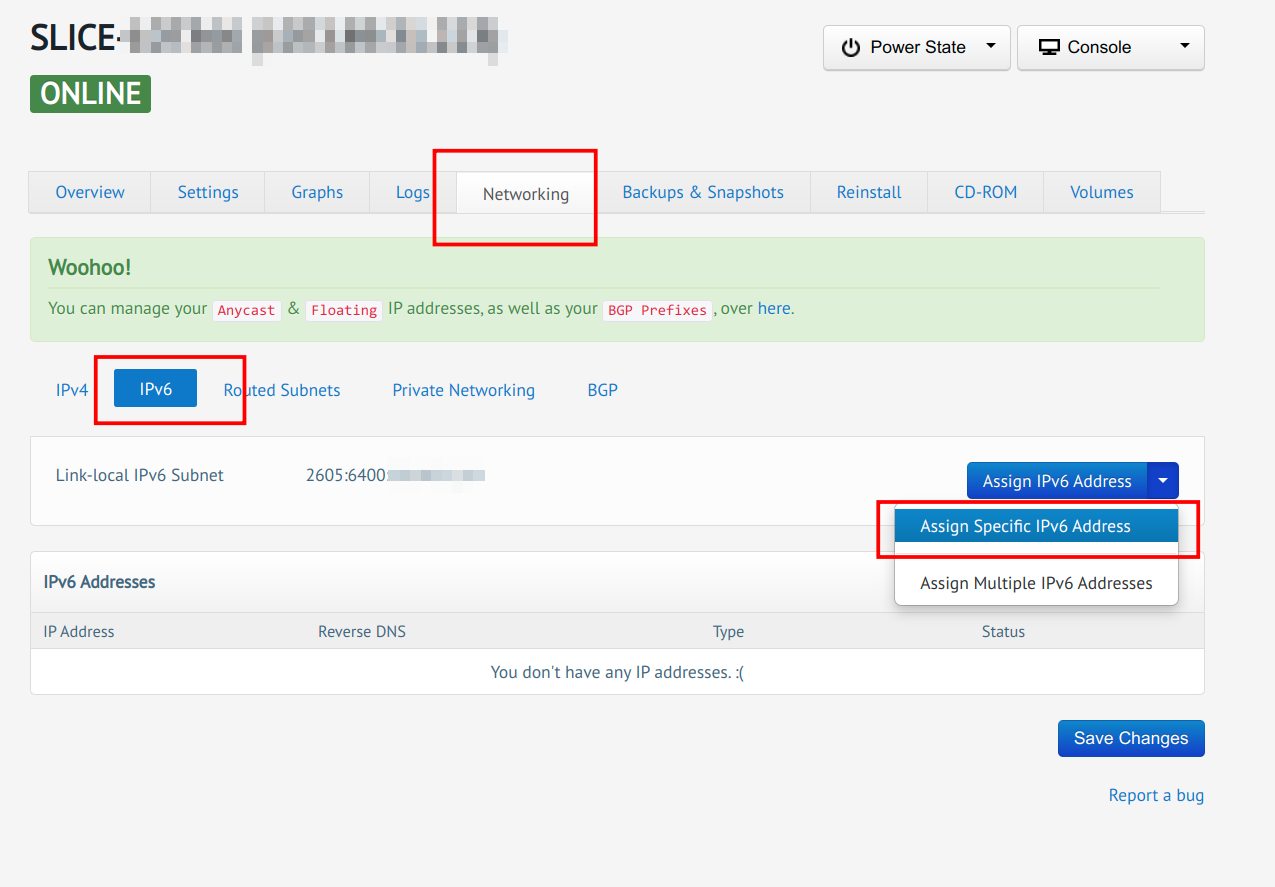Click the 'here' link in Woohoo notice

point(774,308)
